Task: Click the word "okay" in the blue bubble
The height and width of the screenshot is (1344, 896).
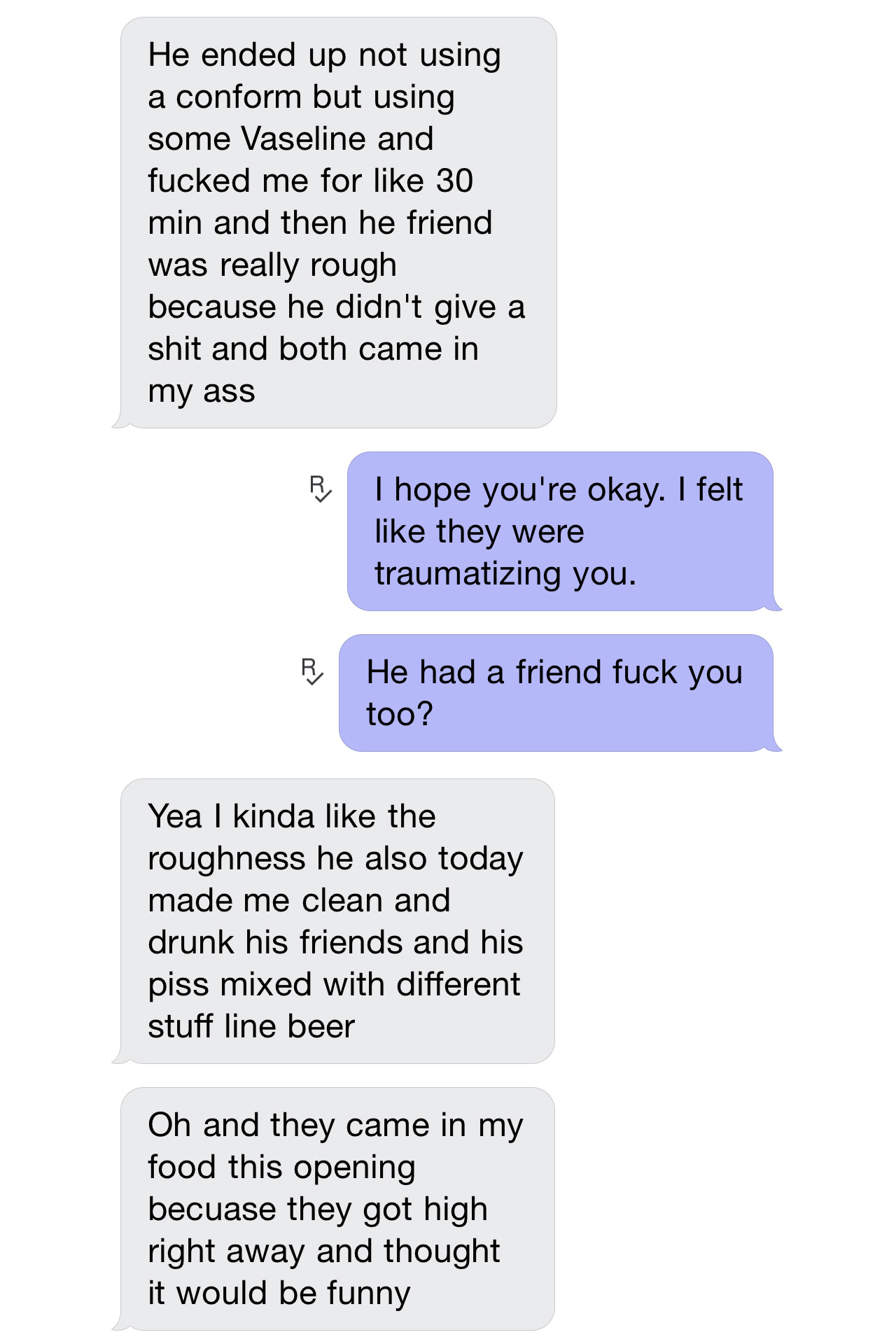Action: click(625, 489)
